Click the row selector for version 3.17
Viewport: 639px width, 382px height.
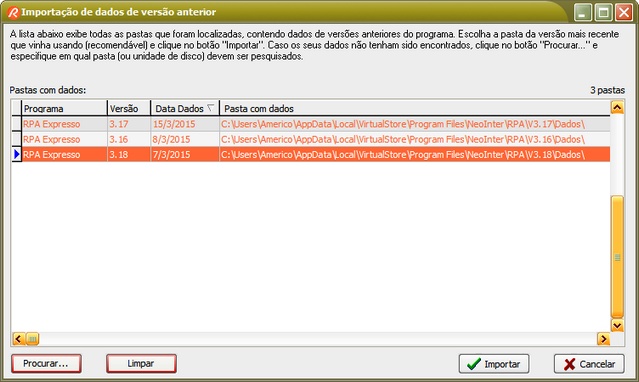(16, 124)
